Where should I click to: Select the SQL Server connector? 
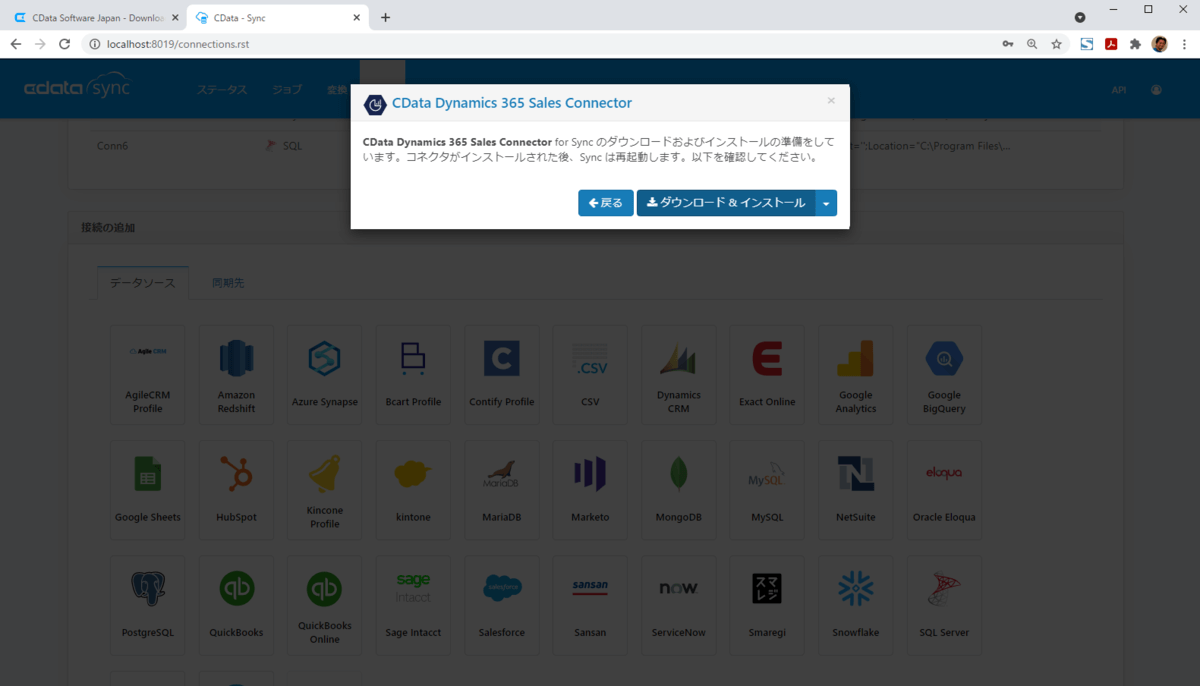(x=944, y=605)
